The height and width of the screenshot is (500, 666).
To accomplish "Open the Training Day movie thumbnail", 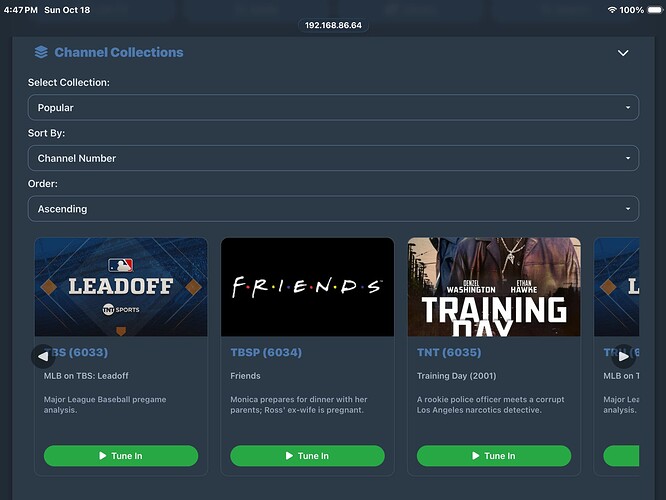I will tap(494, 287).
